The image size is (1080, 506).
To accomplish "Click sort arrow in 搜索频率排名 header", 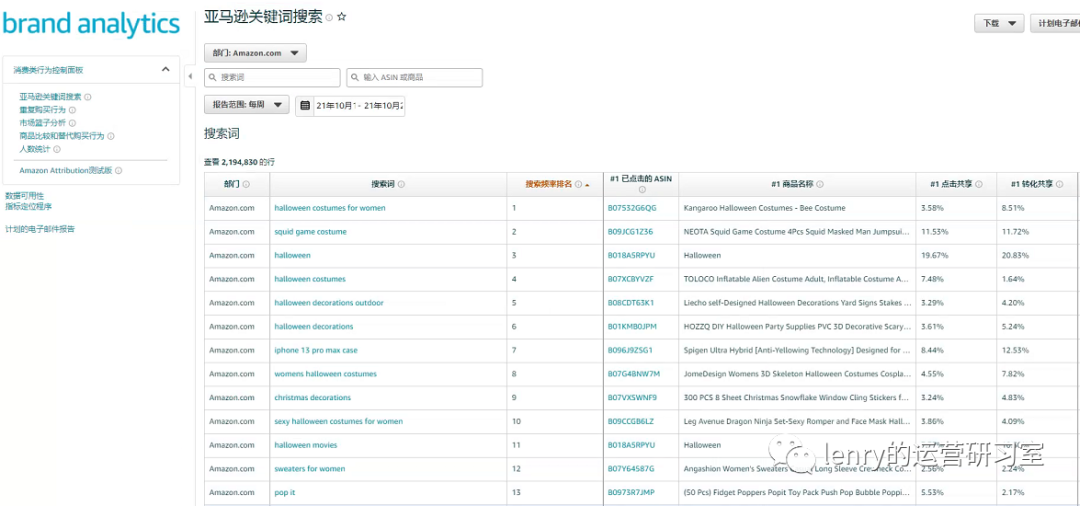I will pos(587,185).
